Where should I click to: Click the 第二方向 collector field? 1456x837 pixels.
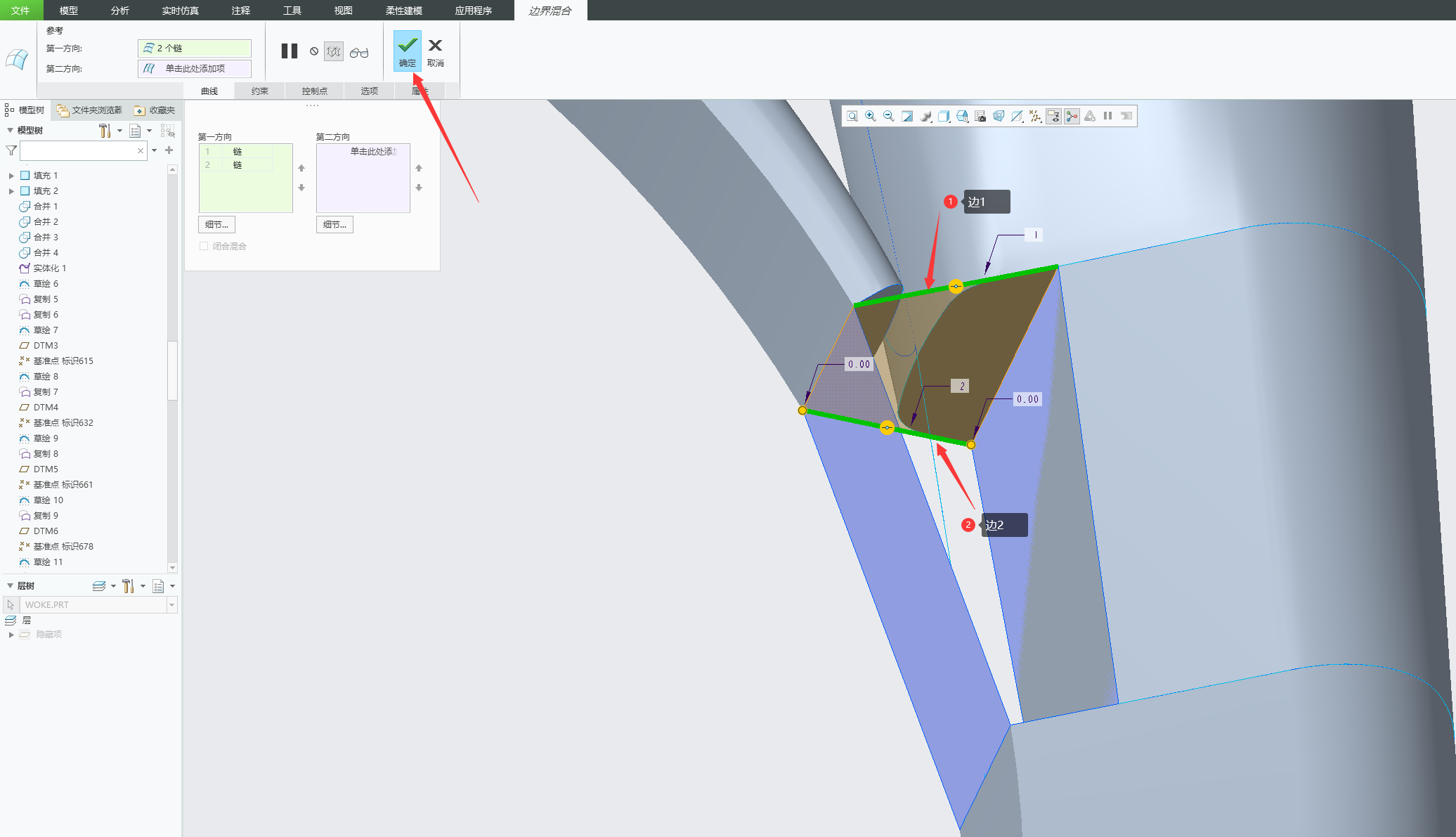(x=195, y=68)
